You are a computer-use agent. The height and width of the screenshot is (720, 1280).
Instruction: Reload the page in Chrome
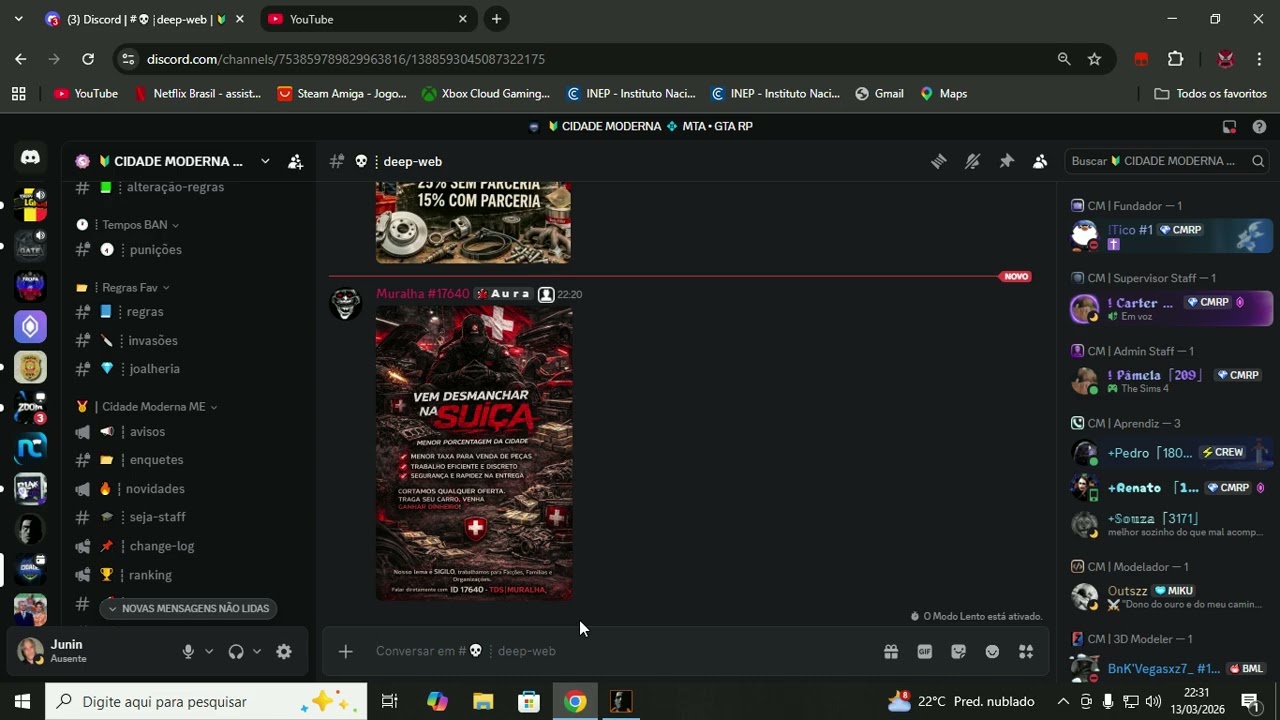[x=88, y=59]
